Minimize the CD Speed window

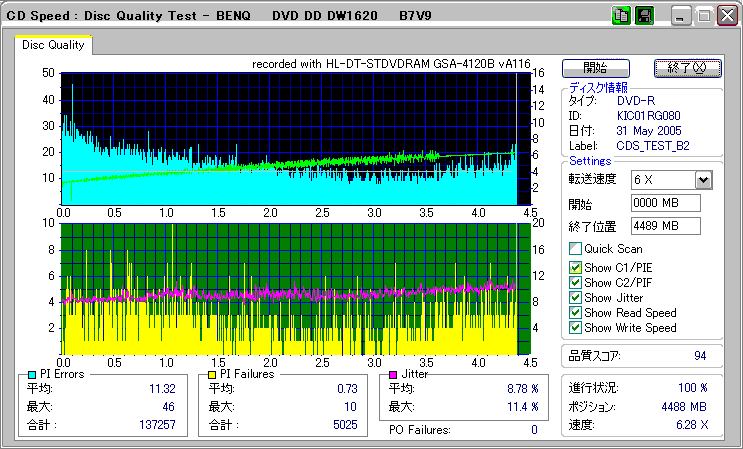(681, 16)
